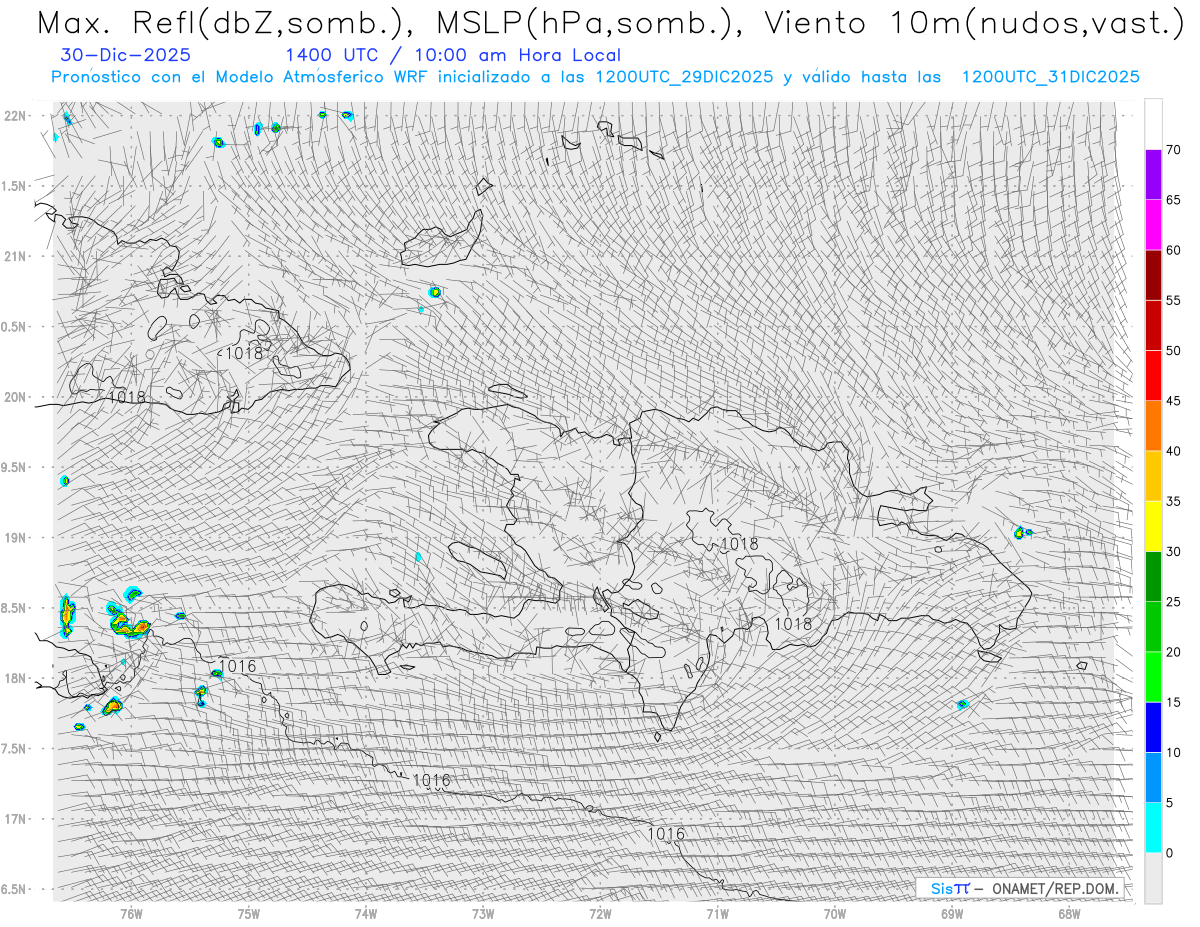Screen dimensions: 1200x927
Task: Click the '21N' latitude label
Action: 16,256
